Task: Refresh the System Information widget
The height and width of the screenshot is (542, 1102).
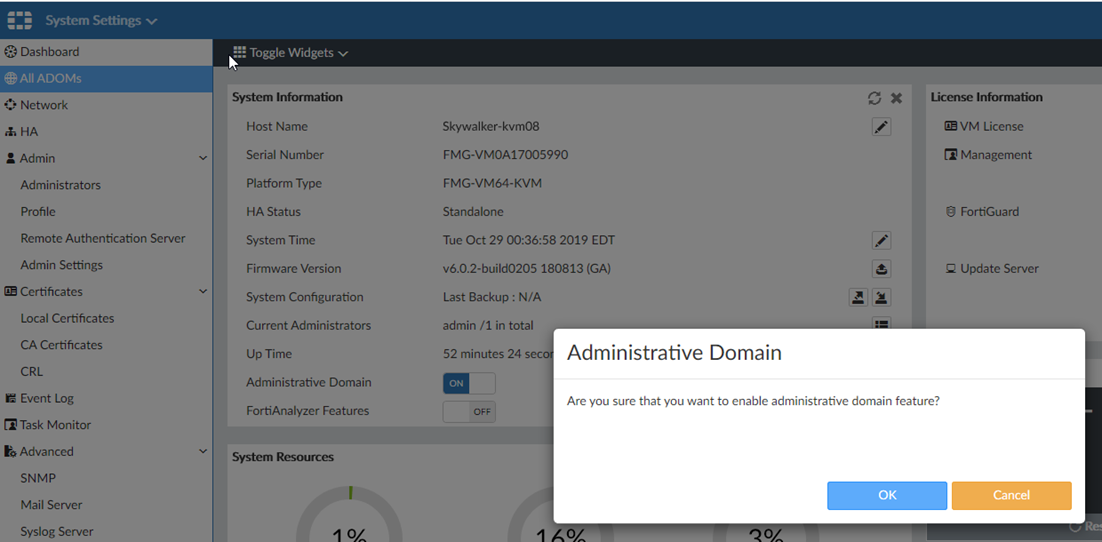Action: click(874, 98)
